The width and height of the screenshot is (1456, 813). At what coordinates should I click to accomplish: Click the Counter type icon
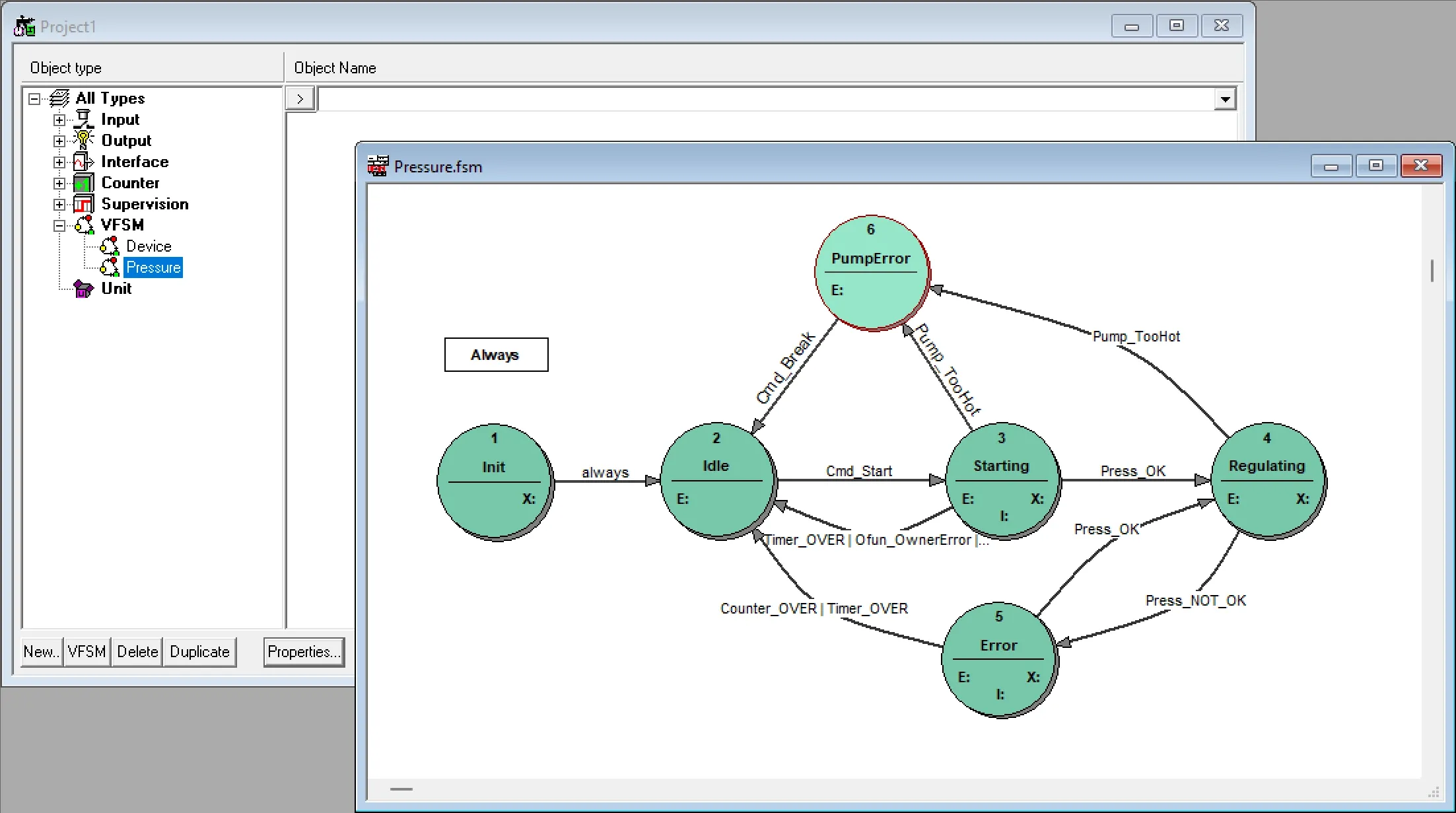click(83, 183)
